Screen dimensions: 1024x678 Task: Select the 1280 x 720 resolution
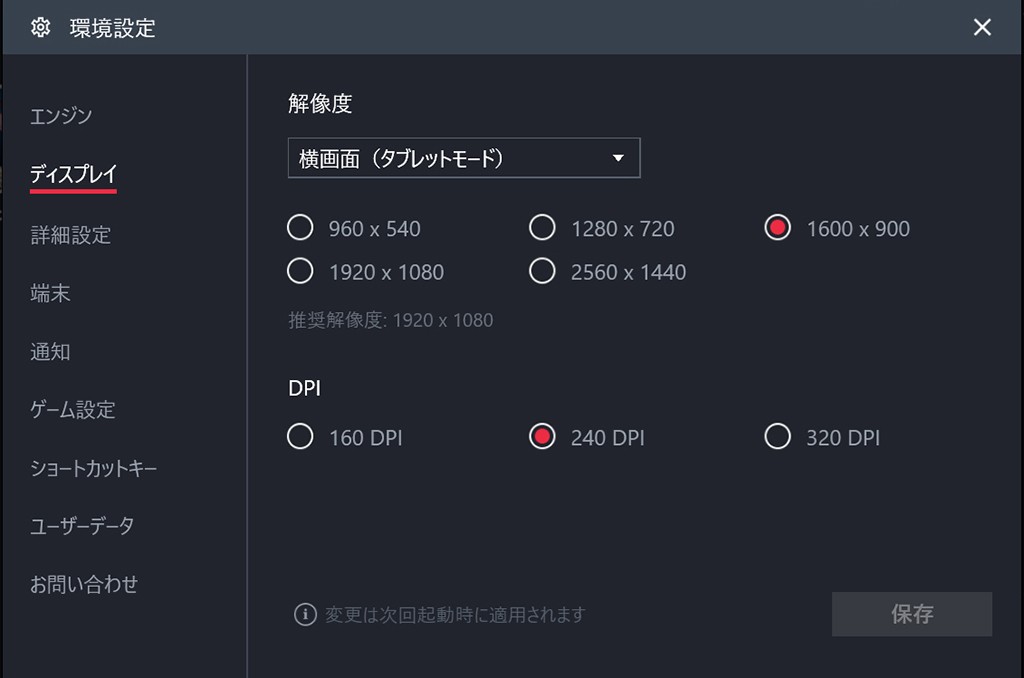click(x=542, y=228)
